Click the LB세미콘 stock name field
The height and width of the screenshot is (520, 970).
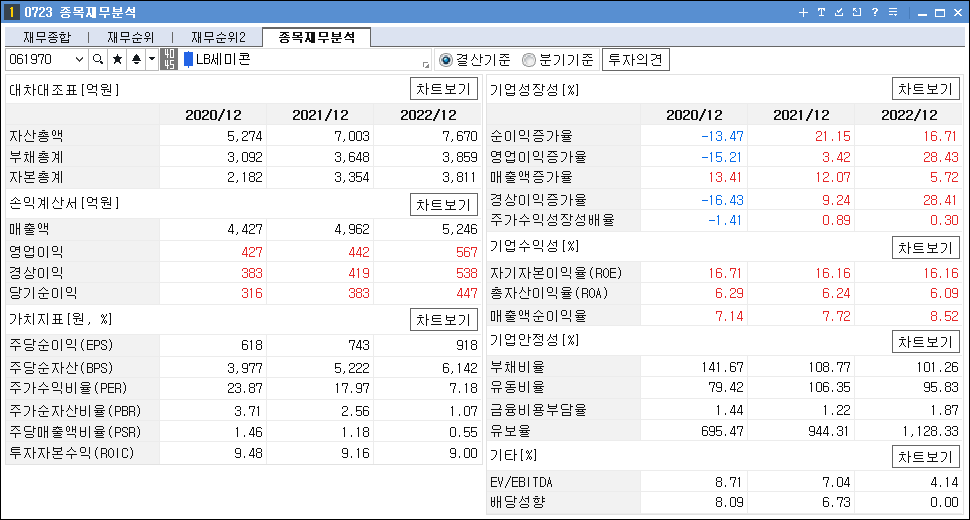click(306, 59)
